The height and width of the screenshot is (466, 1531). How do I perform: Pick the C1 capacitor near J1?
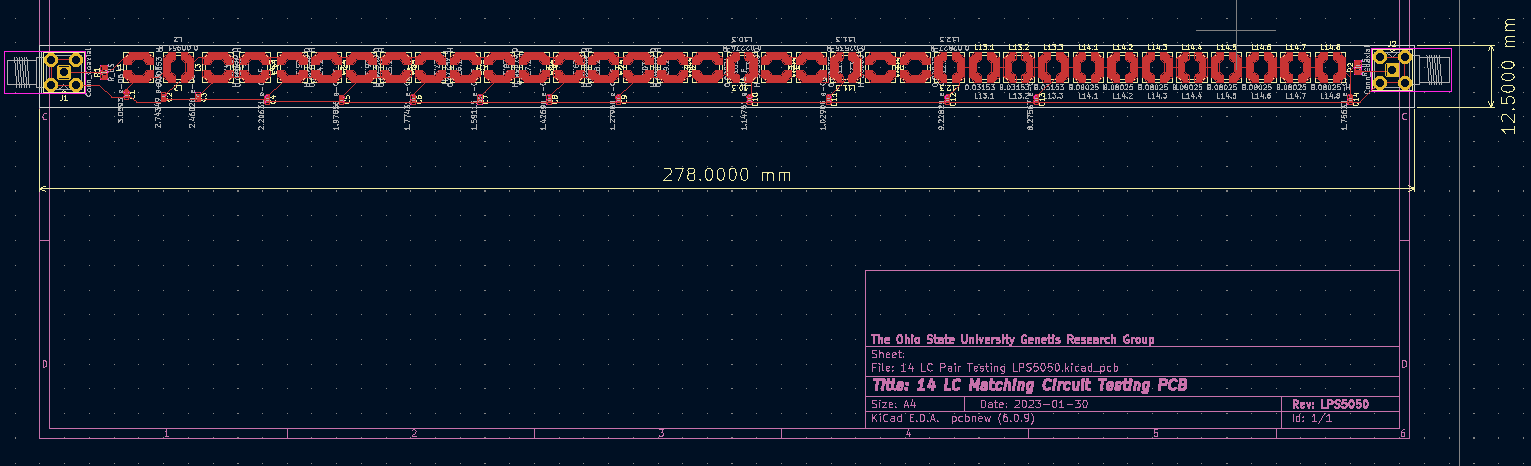(127, 95)
